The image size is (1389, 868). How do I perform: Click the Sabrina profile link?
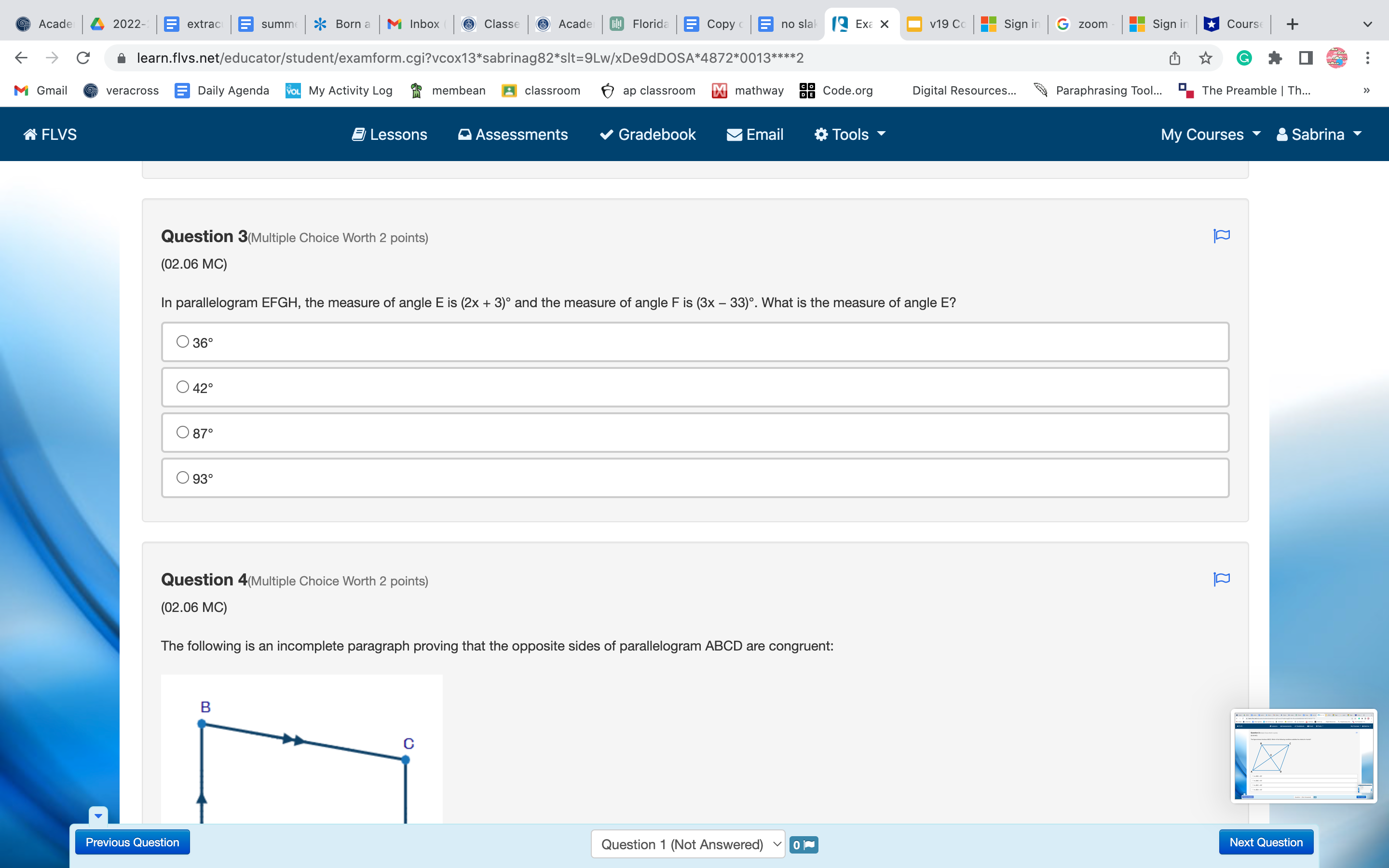1318,134
